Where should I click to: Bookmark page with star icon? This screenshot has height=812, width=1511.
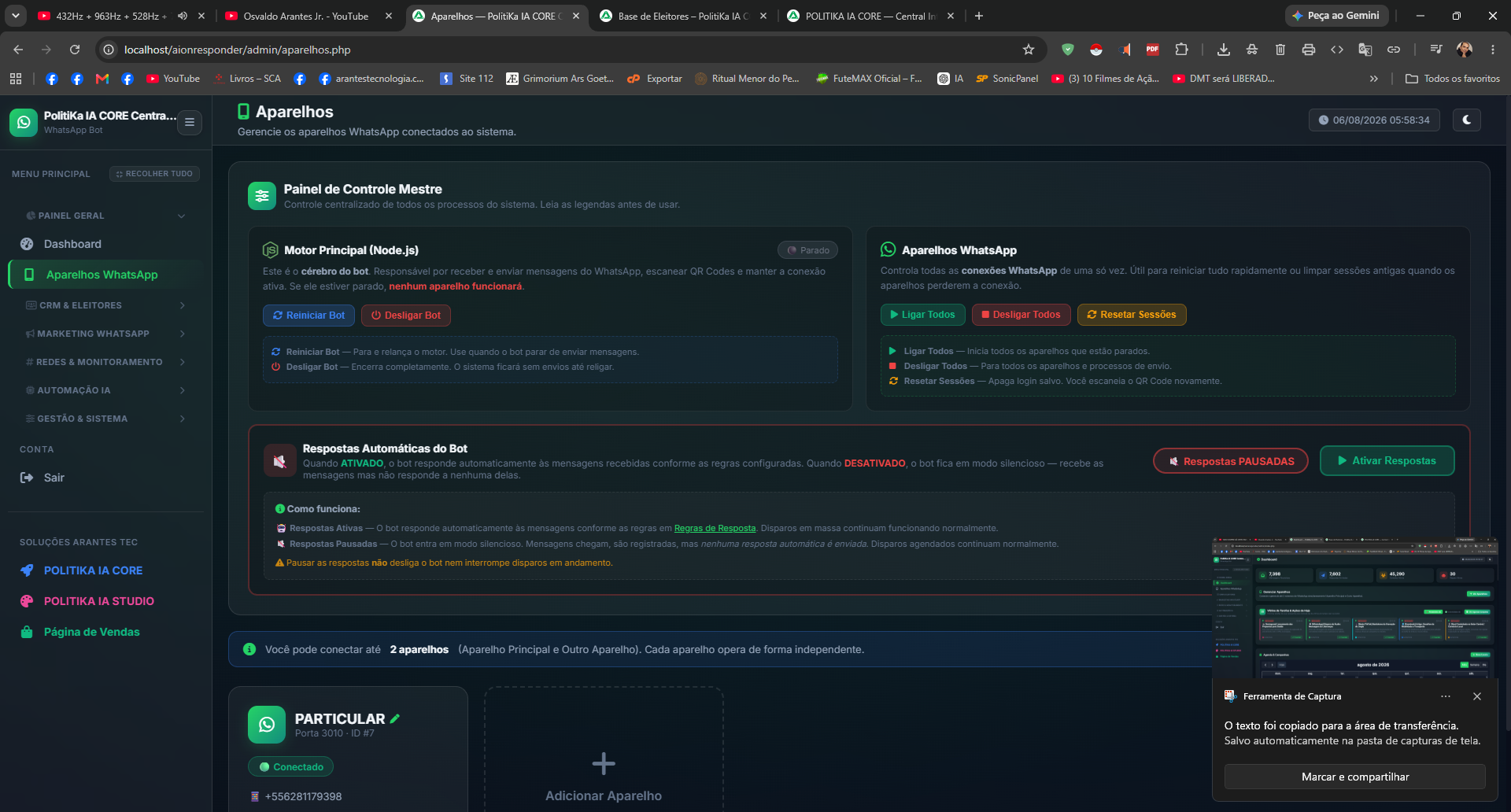tap(1028, 50)
